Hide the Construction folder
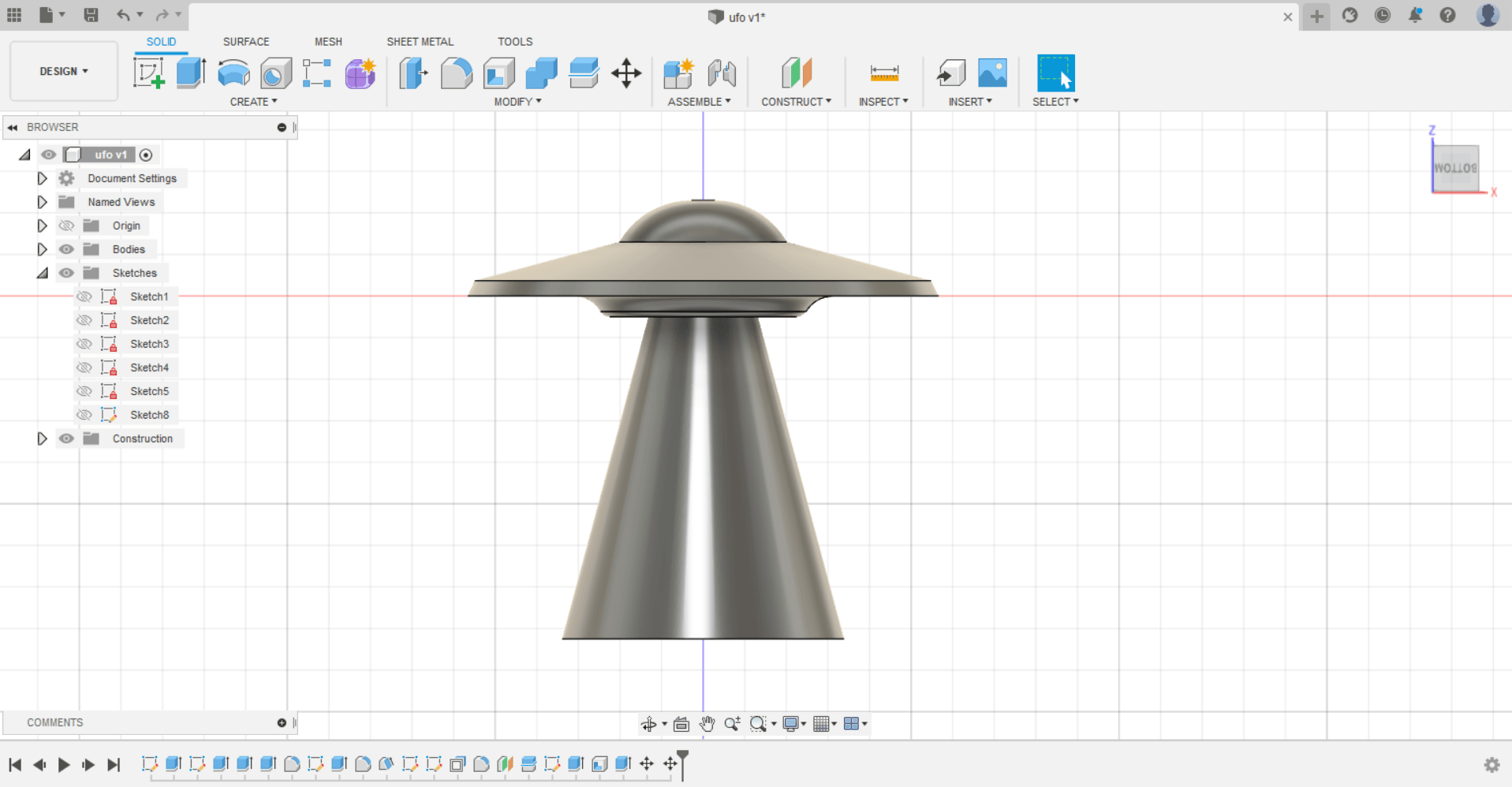 [66, 438]
